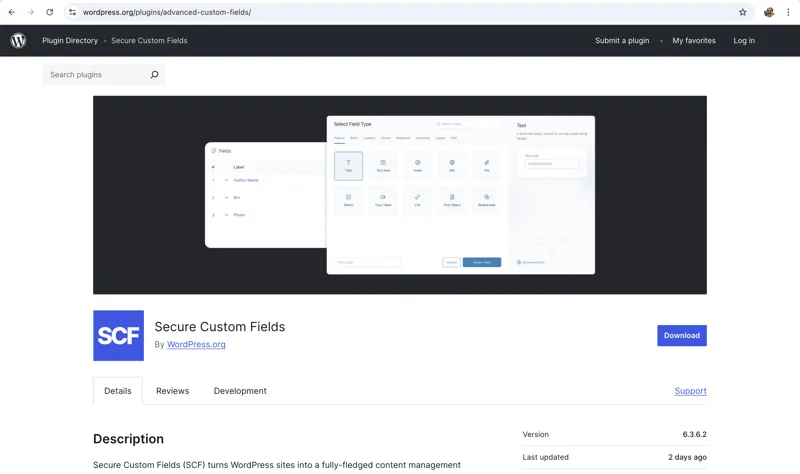Click the search magnifier icon
Screen dimensions: 800x474
pyautogui.click(x=155, y=74)
